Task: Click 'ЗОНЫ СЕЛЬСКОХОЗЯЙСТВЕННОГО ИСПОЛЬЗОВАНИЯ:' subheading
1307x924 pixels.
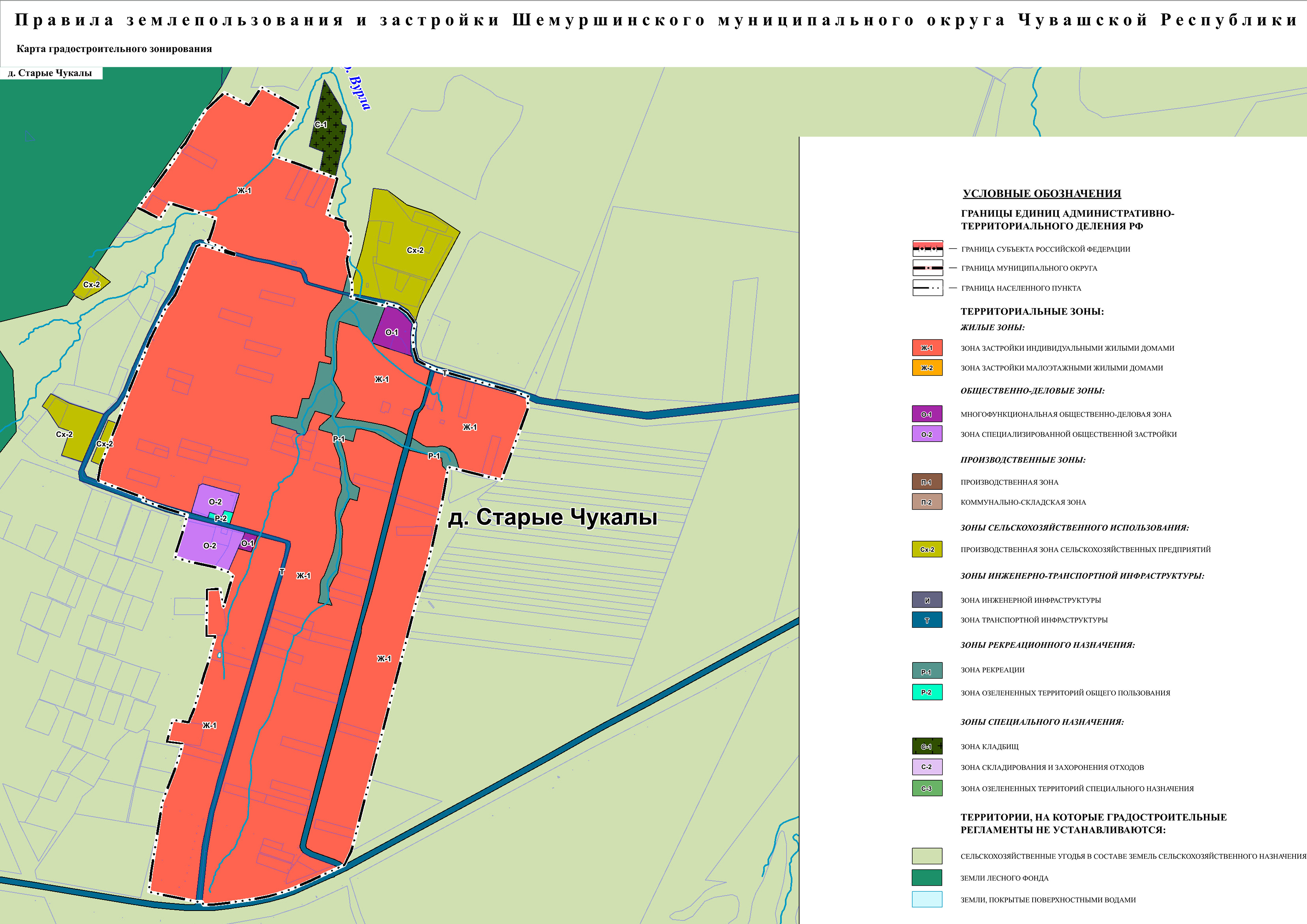Action: (1075, 527)
